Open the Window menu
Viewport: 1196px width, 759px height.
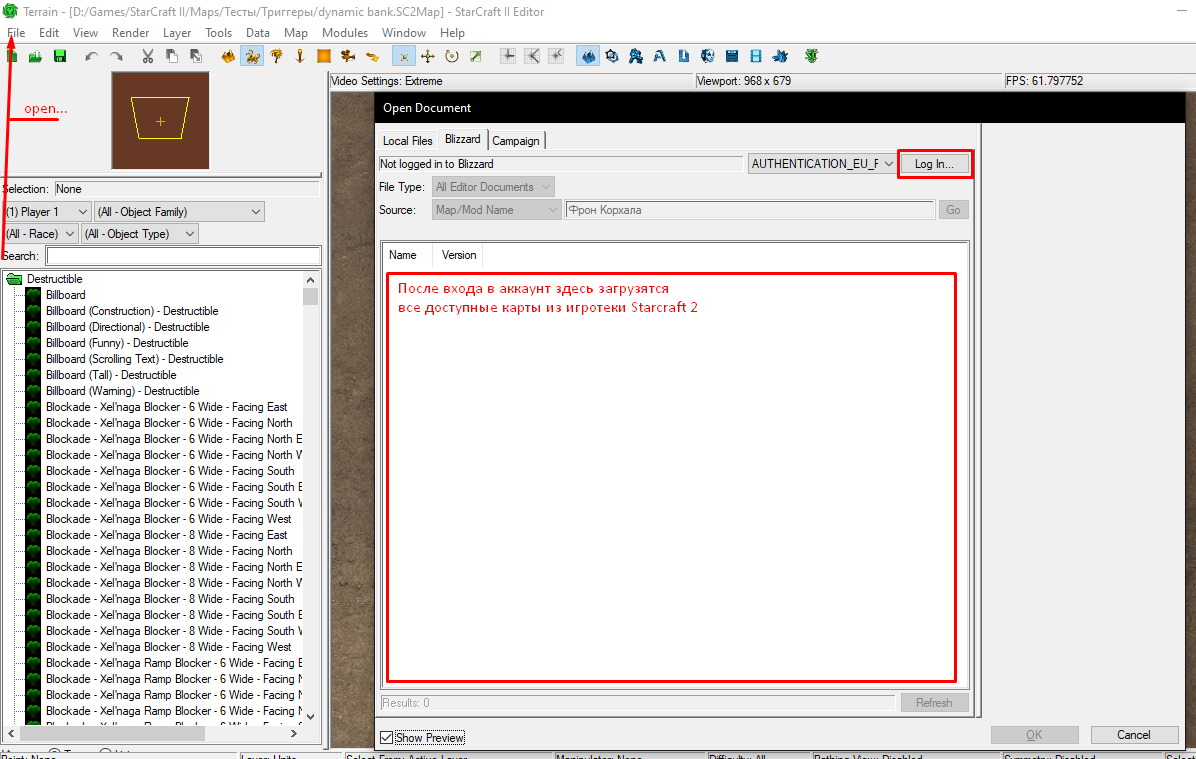tap(403, 33)
